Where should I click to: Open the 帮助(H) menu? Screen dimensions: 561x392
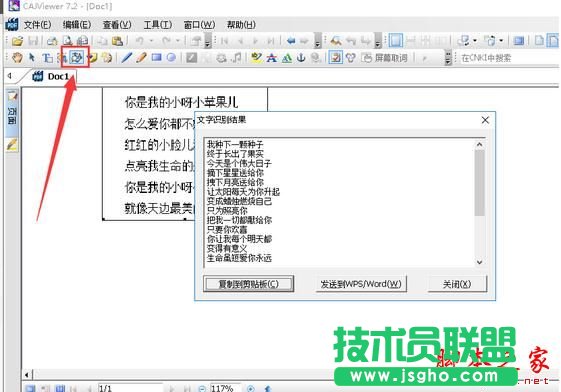(241, 25)
